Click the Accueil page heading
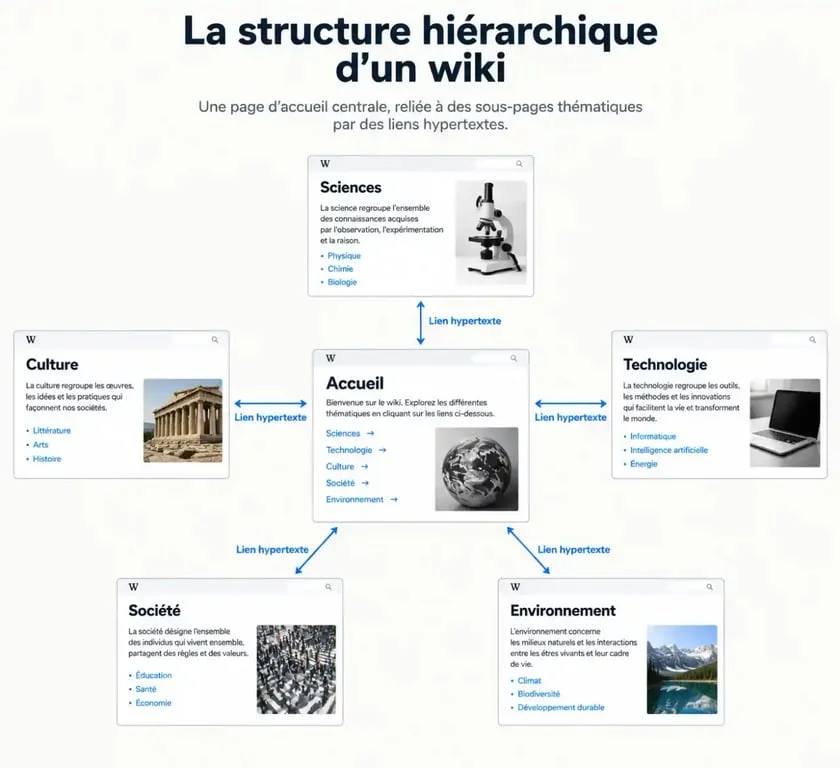The height and width of the screenshot is (768, 840). coord(355,383)
